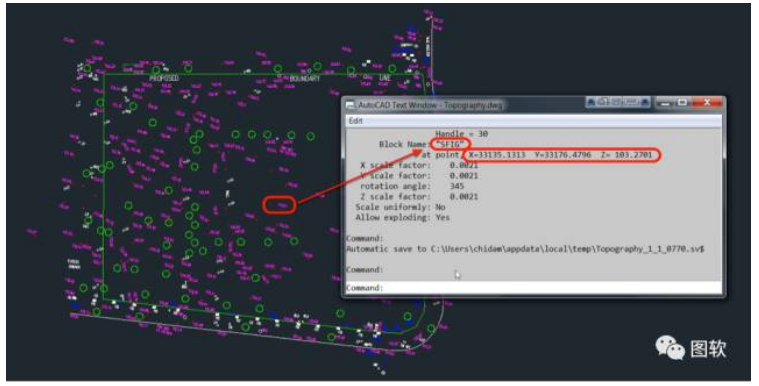759x386 pixels.
Task: Click the X=33135.1313 coordinate text
Action: [x=497, y=155]
